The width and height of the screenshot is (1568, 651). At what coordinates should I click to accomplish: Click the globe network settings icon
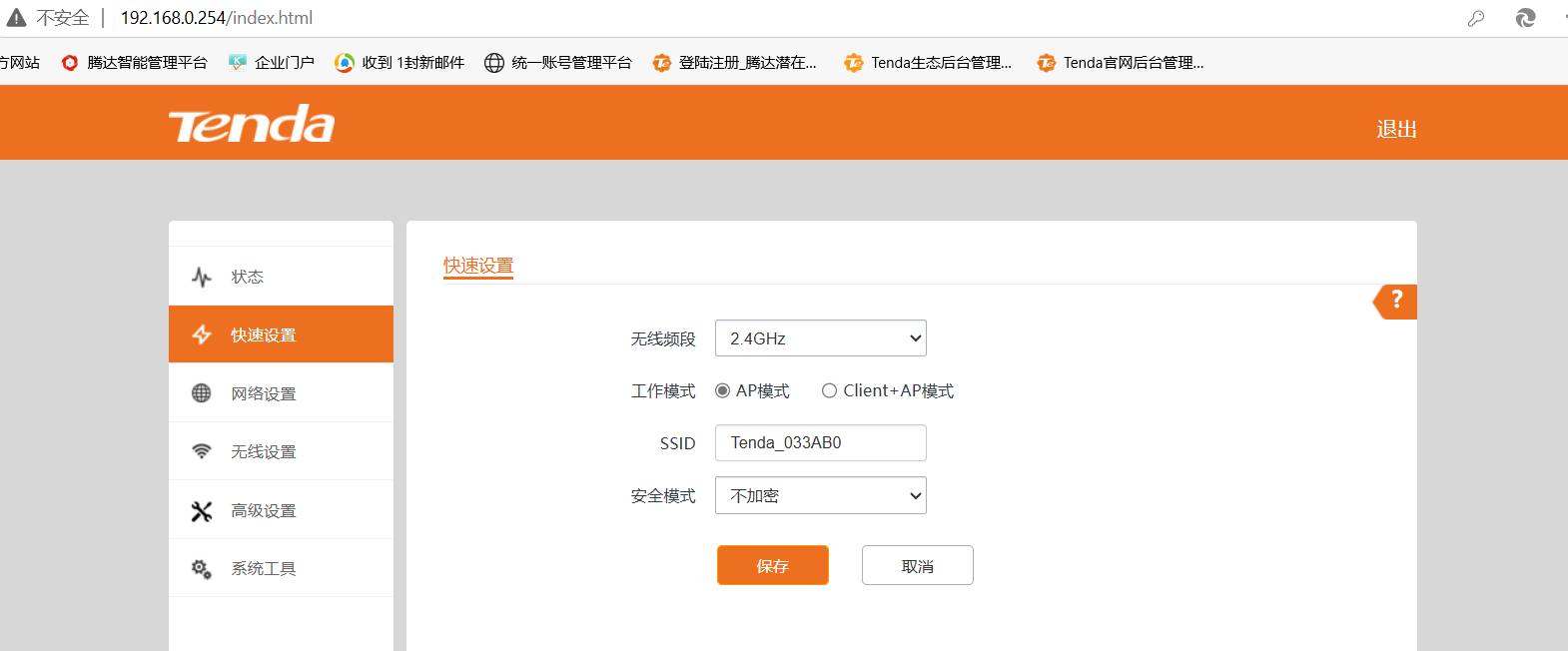click(x=202, y=393)
